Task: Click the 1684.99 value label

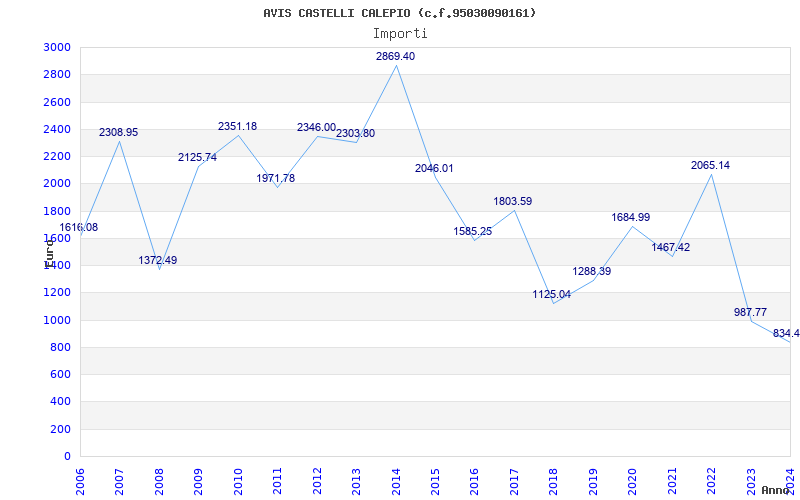Action: point(630,218)
